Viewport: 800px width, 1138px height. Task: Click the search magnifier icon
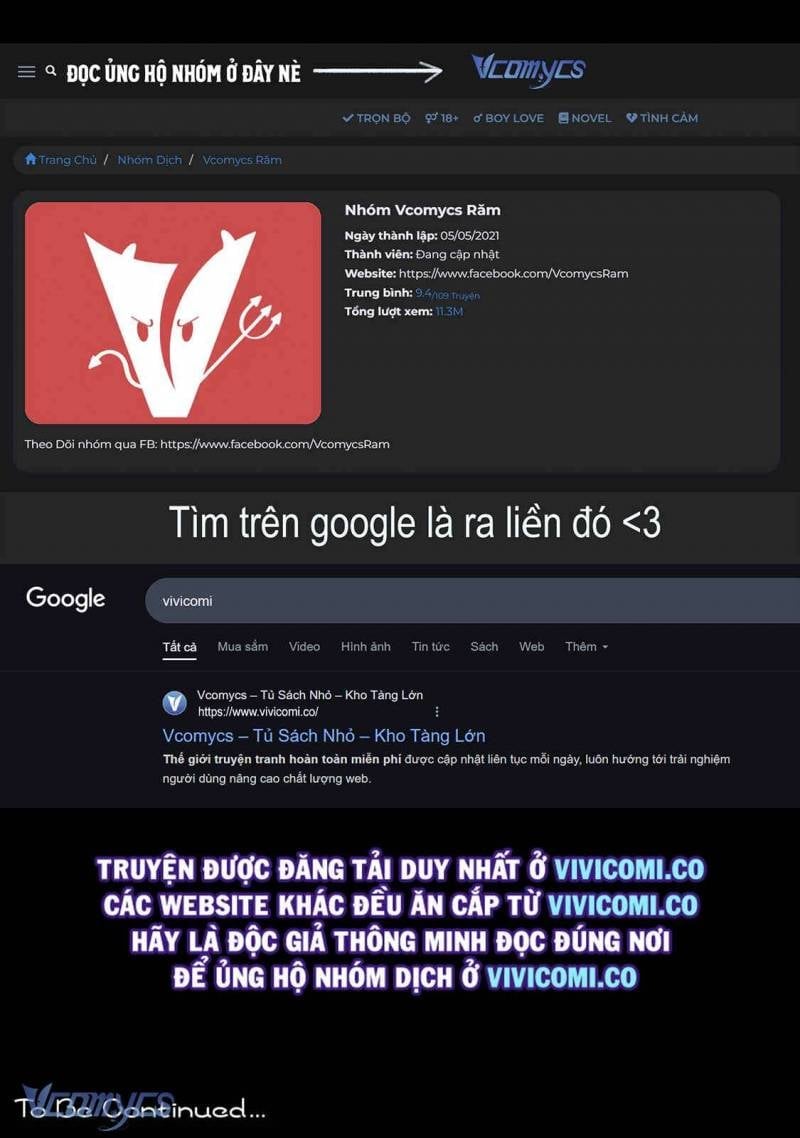pyautogui.click(x=51, y=70)
